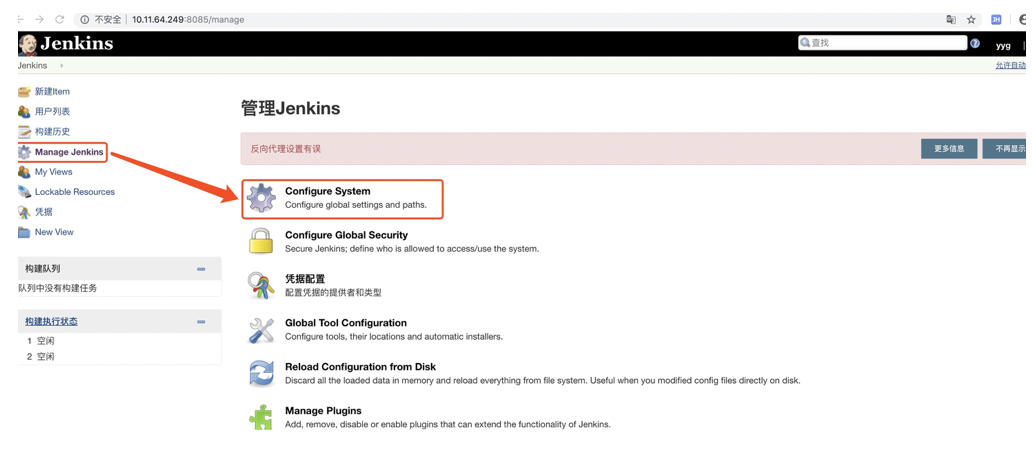Open Lockable Resources link

pyautogui.click(x=74, y=192)
